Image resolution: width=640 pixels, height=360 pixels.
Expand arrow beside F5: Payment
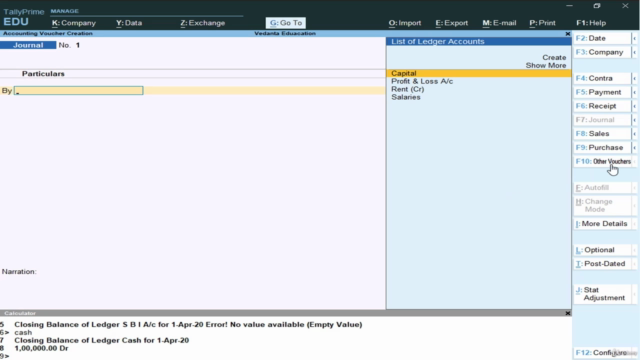(635, 92)
